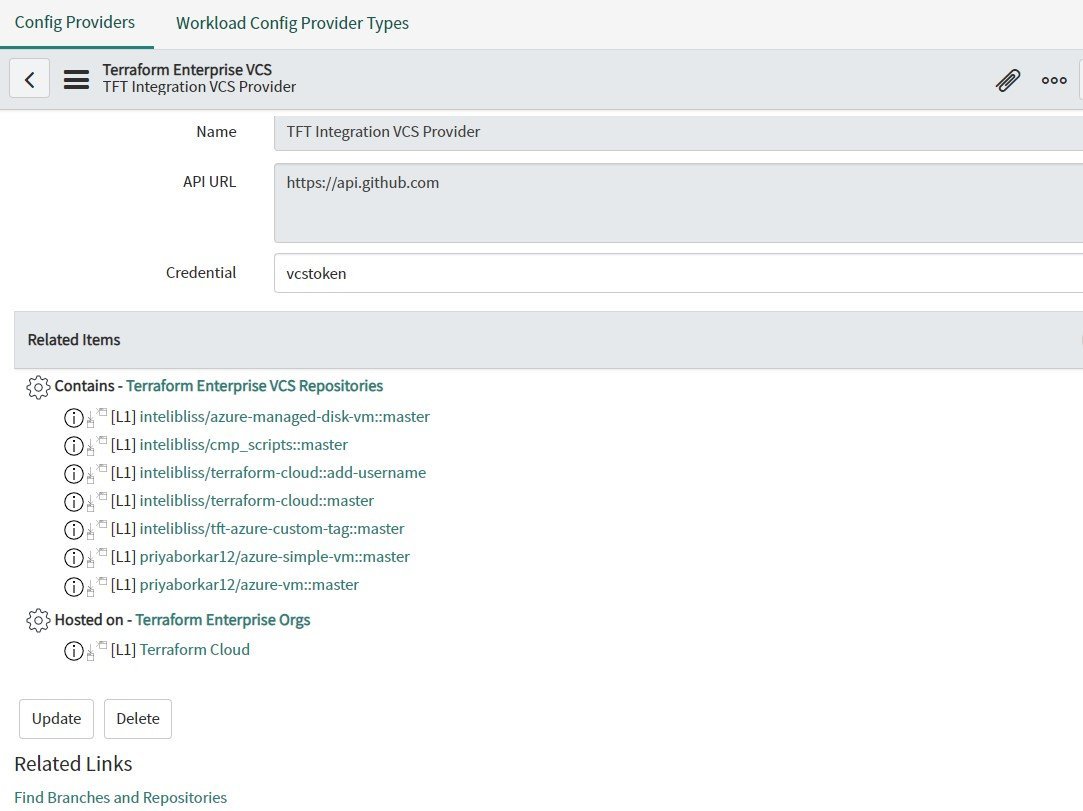This screenshot has height=811, width=1083.
Task: Switch to Config Providers tab
Action: (75, 22)
